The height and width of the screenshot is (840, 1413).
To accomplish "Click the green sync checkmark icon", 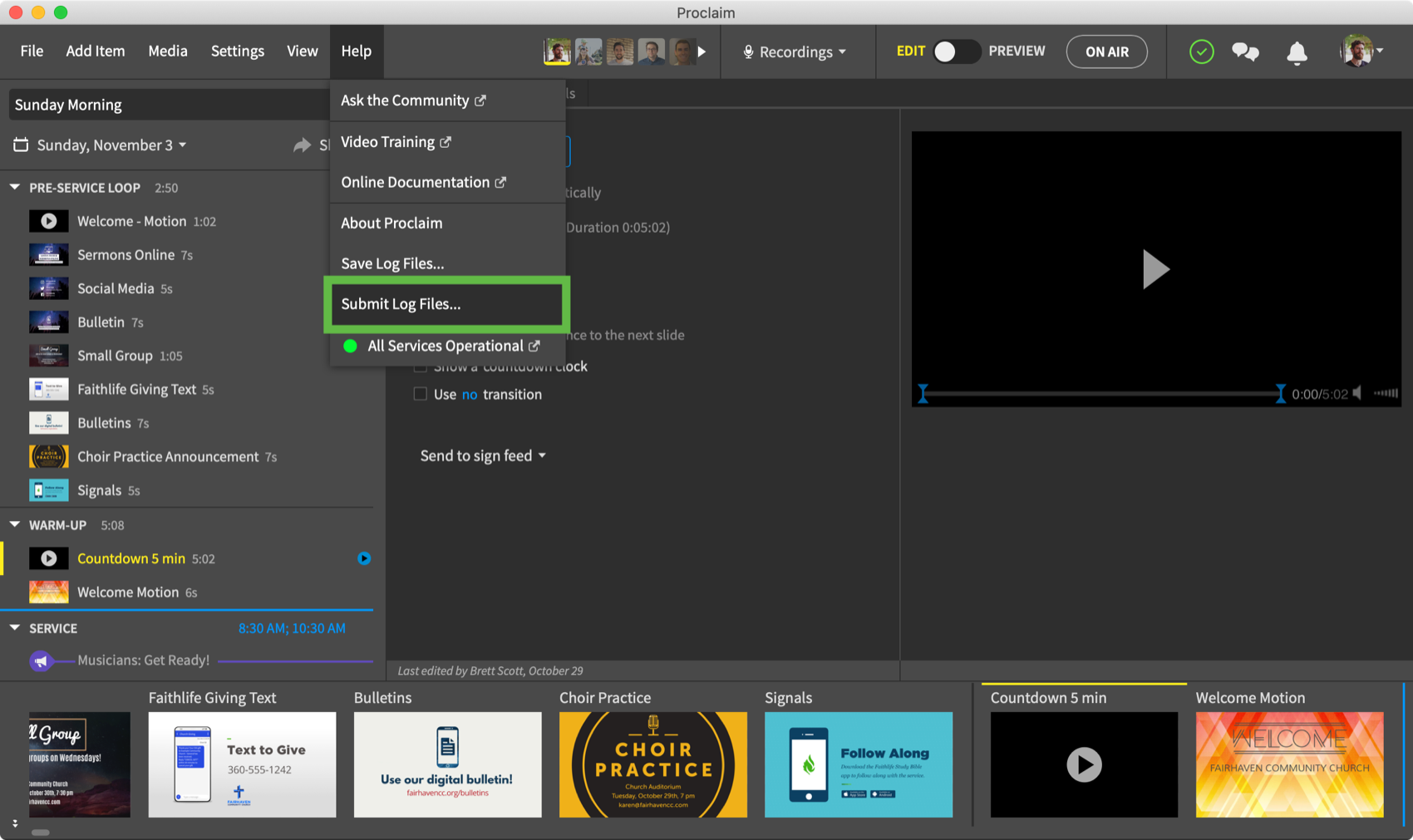I will (x=1201, y=52).
